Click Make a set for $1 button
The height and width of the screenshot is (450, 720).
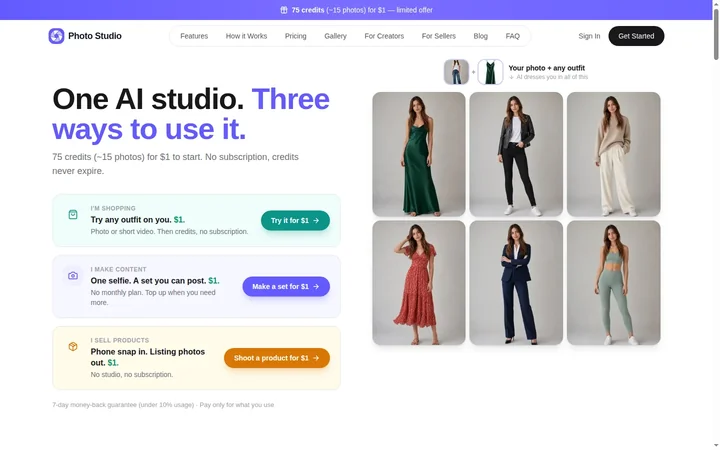[286, 287]
